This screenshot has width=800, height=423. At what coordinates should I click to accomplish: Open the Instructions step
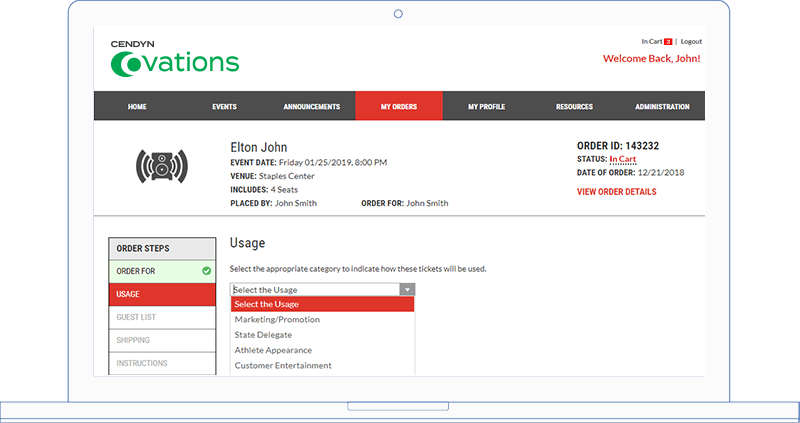pyautogui.click(x=162, y=363)
